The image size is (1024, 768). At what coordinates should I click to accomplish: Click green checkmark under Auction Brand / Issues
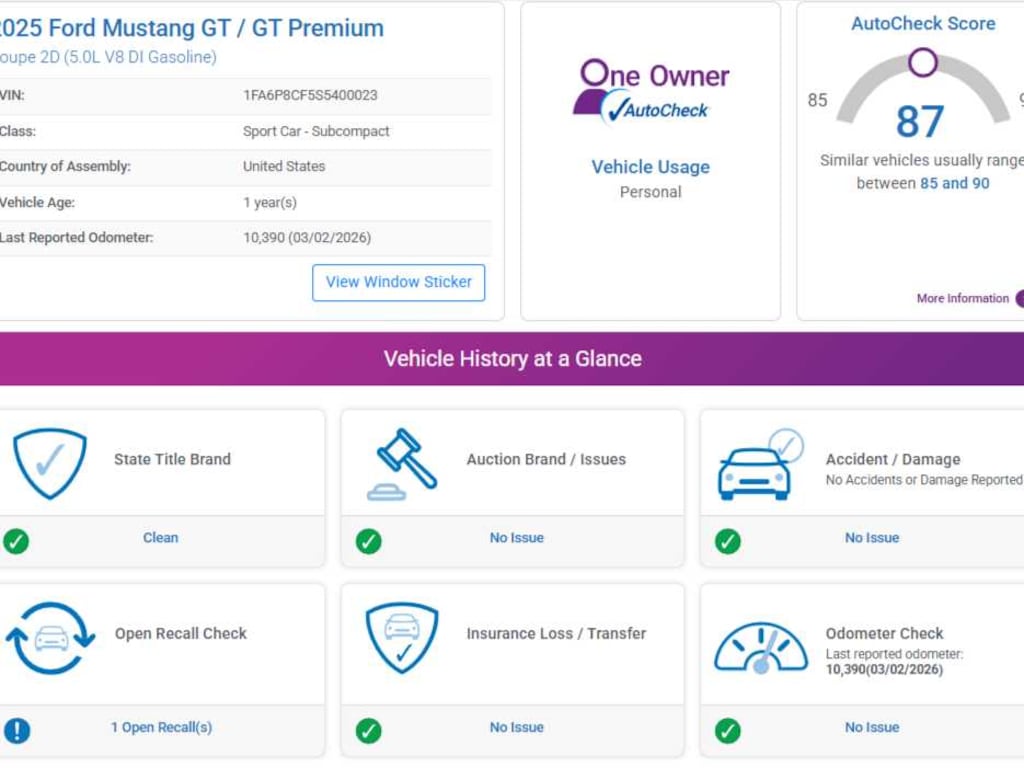[x=369, y=541]
